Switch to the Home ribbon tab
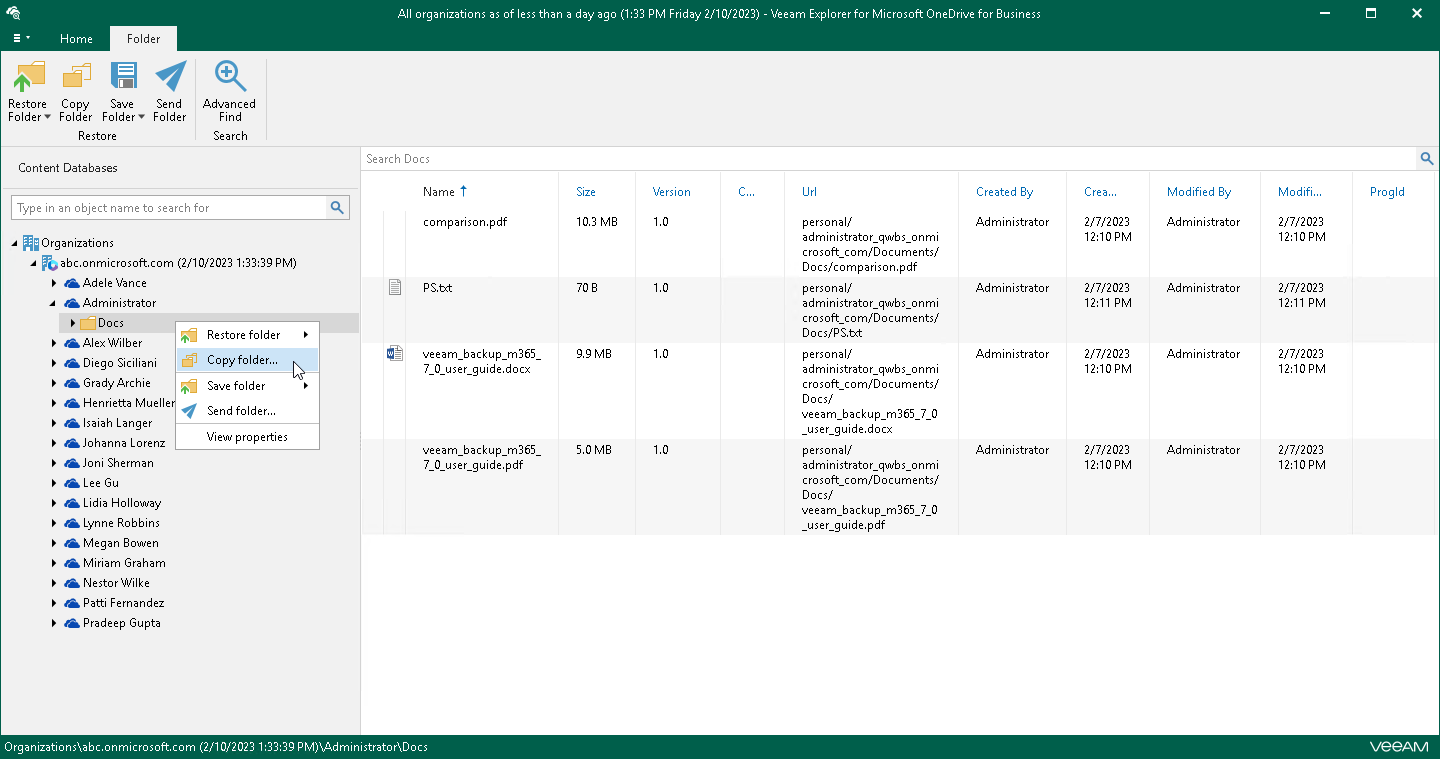The width and height of the screenshot is (1440, 759). (76, 38)
